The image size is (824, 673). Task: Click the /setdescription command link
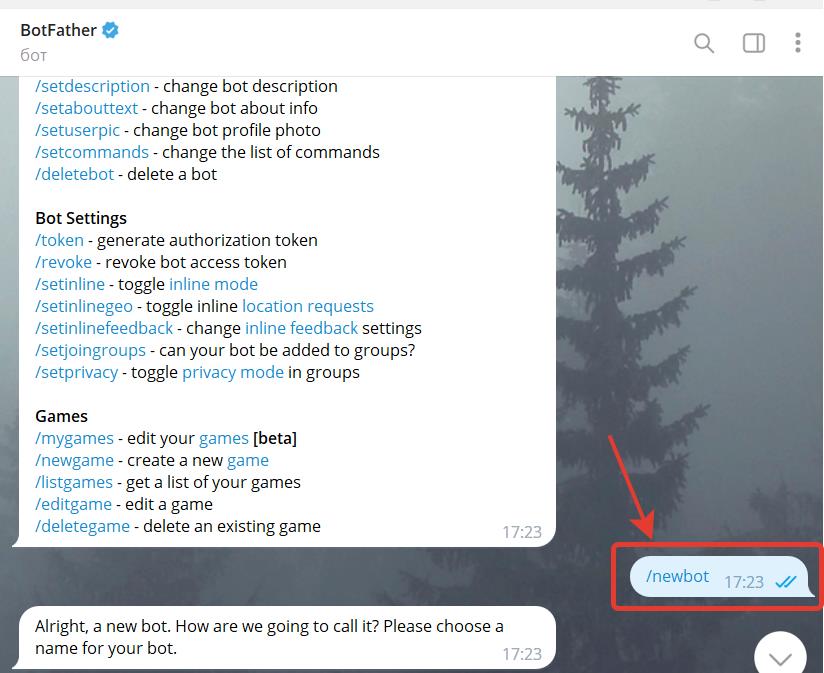pyautogui.click(x=92, y=86)
